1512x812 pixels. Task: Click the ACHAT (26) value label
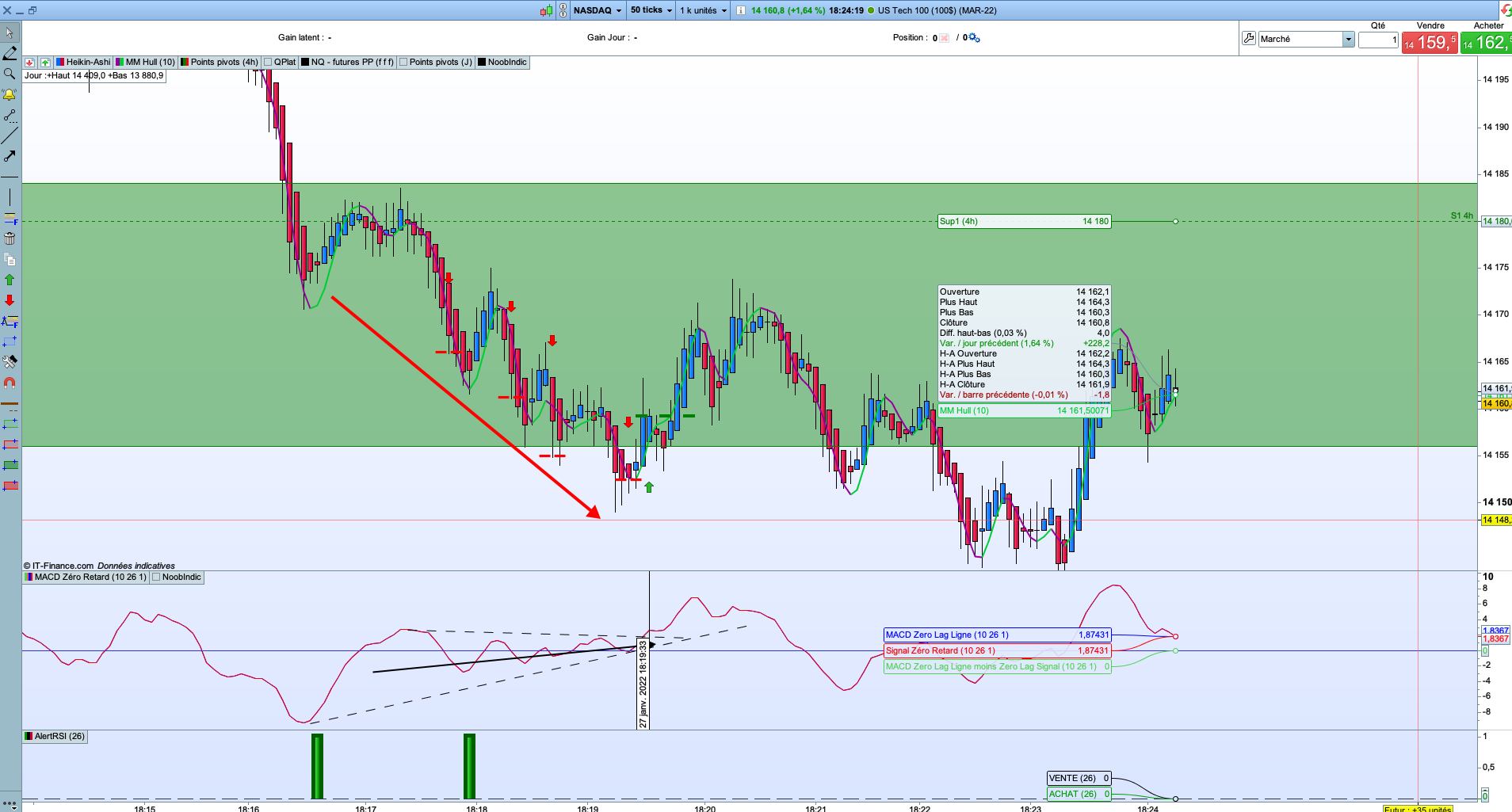coord(1079,795)
